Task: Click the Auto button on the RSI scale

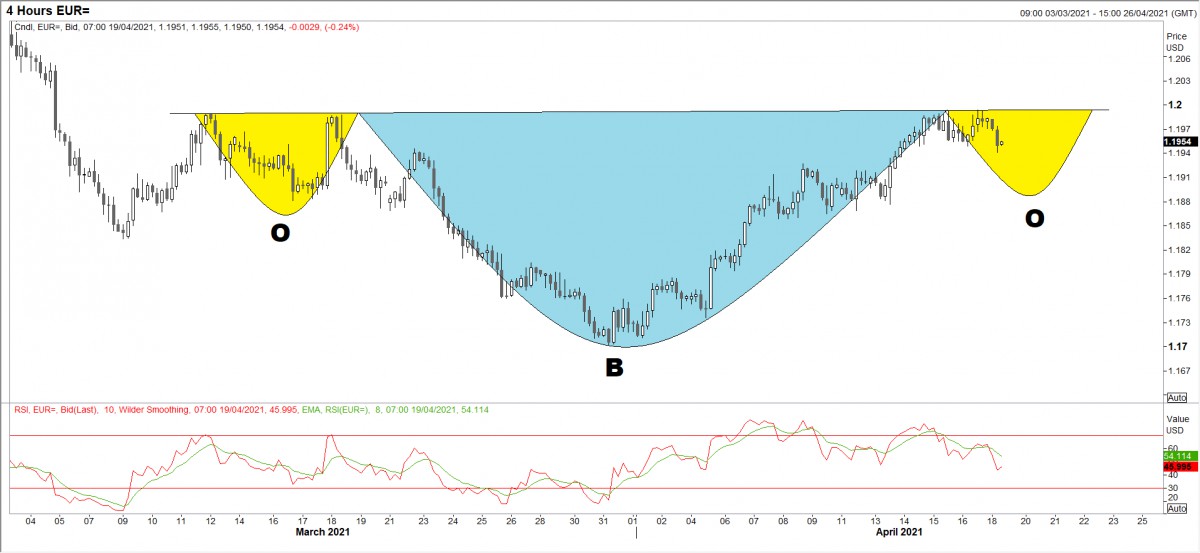Action: (1176, 508)
